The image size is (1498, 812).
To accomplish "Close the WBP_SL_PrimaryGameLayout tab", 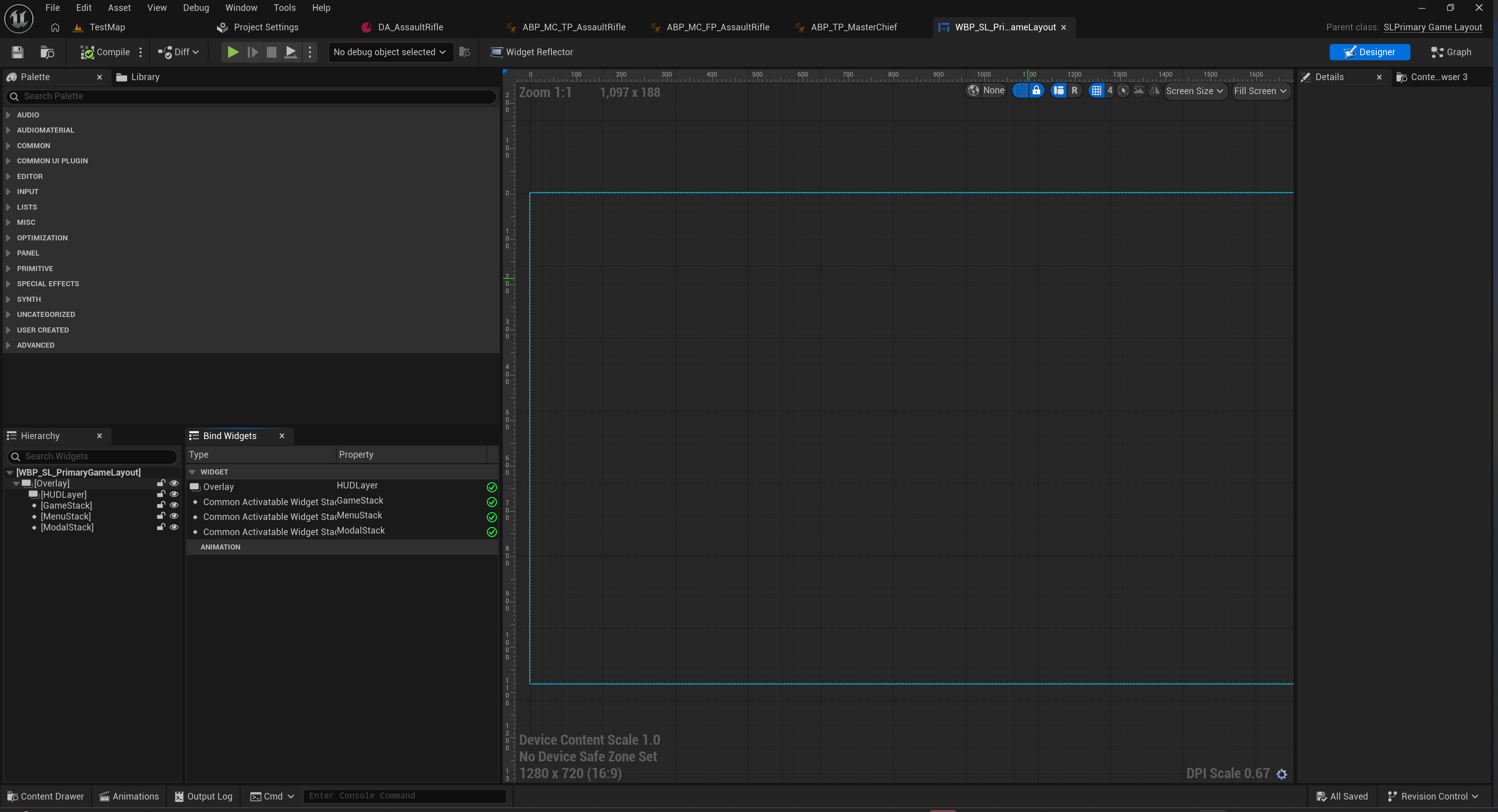I will [1064, 27].
